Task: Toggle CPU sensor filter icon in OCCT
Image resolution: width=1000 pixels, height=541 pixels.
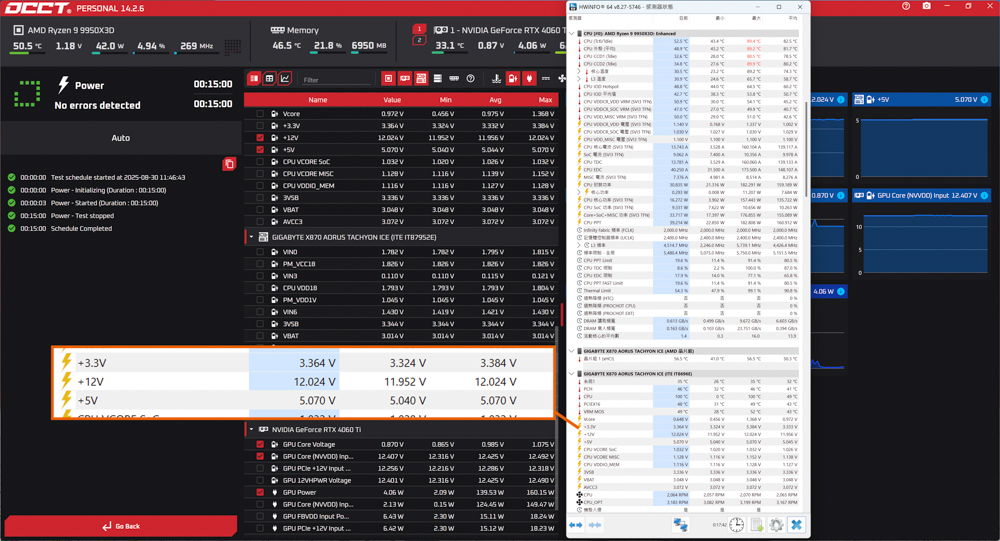Action: 388,78
